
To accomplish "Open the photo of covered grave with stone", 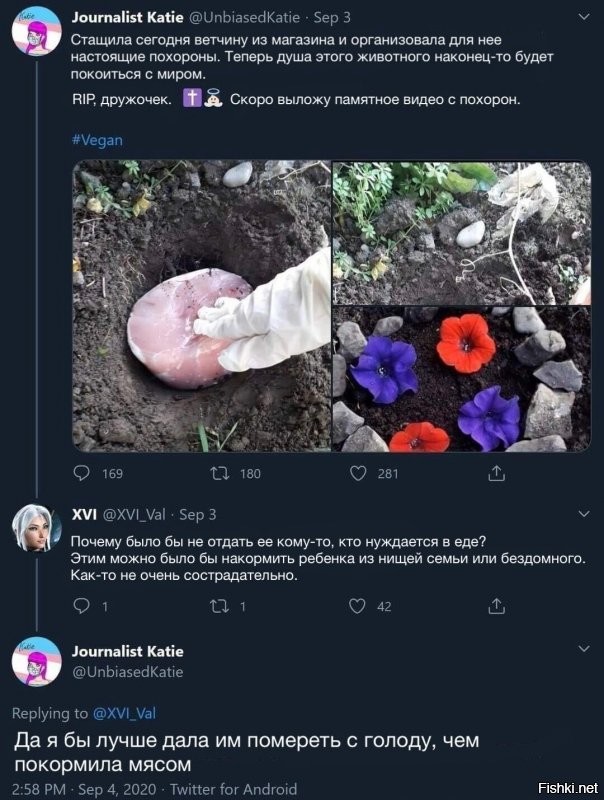I will coord(462,233).
